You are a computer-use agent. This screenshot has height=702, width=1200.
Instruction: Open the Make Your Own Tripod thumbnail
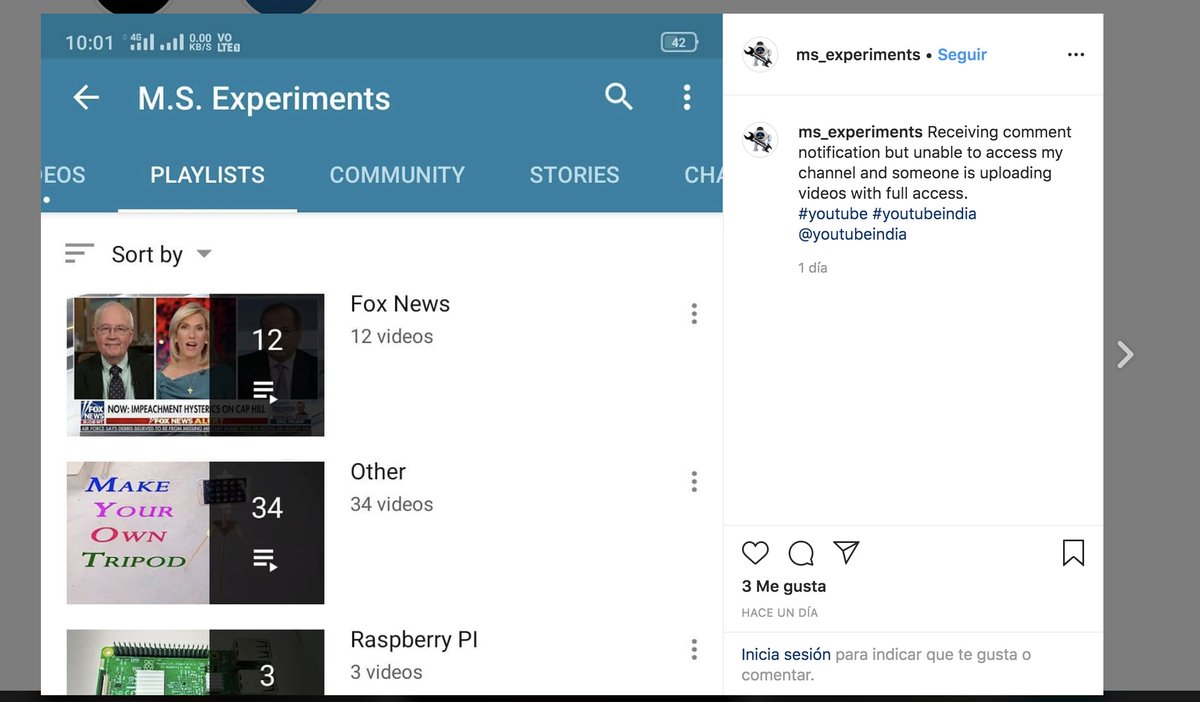(x=196, y=533)
